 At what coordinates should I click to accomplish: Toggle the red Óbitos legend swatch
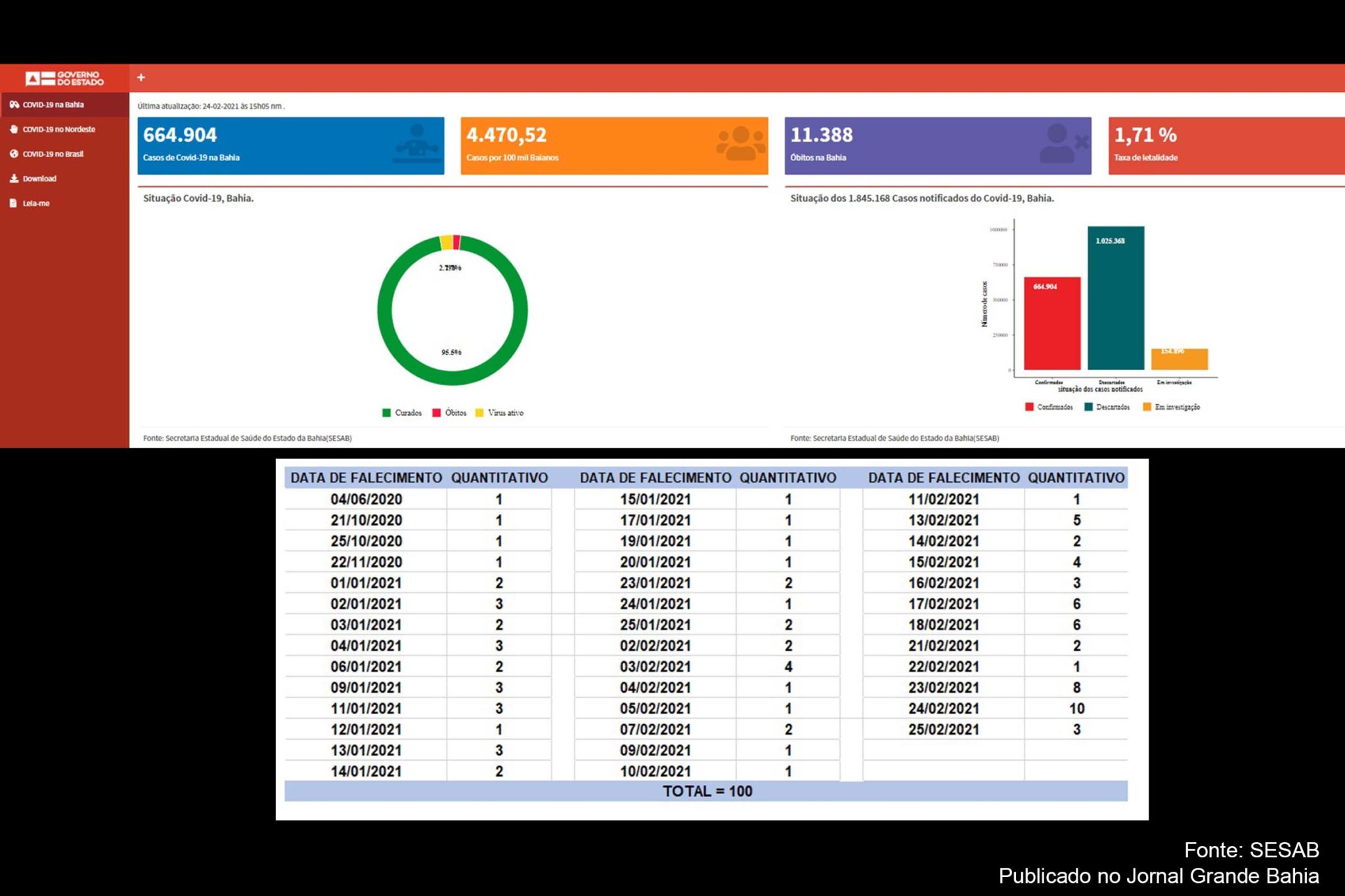pos(437,413)
